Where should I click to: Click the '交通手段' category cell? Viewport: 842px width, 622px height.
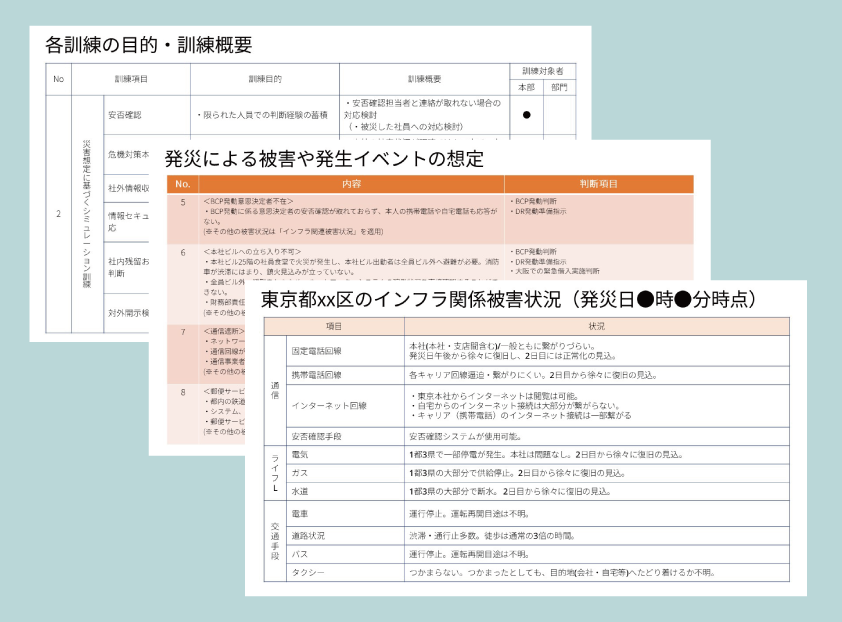[x=275, y=541]
